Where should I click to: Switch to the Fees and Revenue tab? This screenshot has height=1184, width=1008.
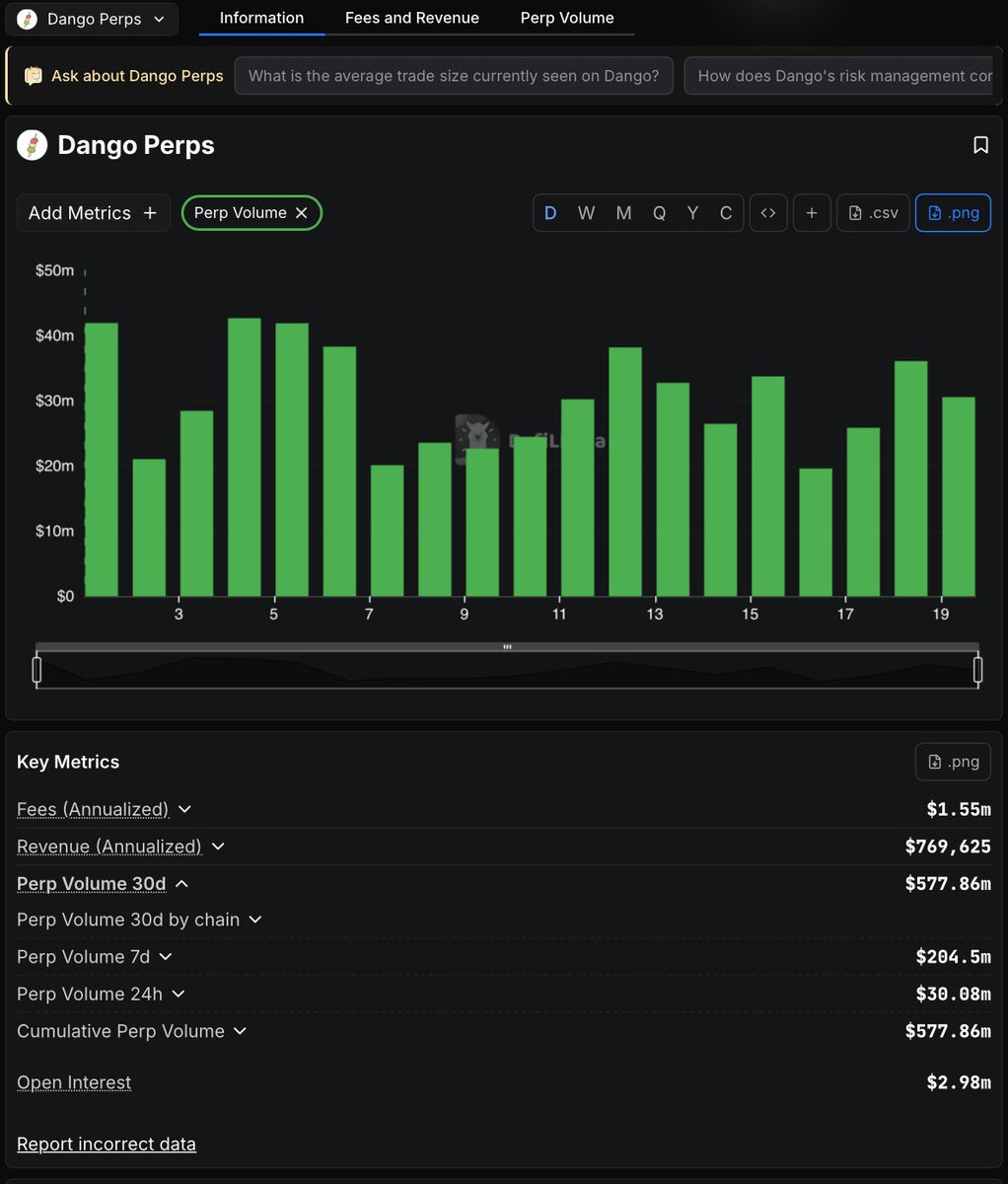coord(412,18)
